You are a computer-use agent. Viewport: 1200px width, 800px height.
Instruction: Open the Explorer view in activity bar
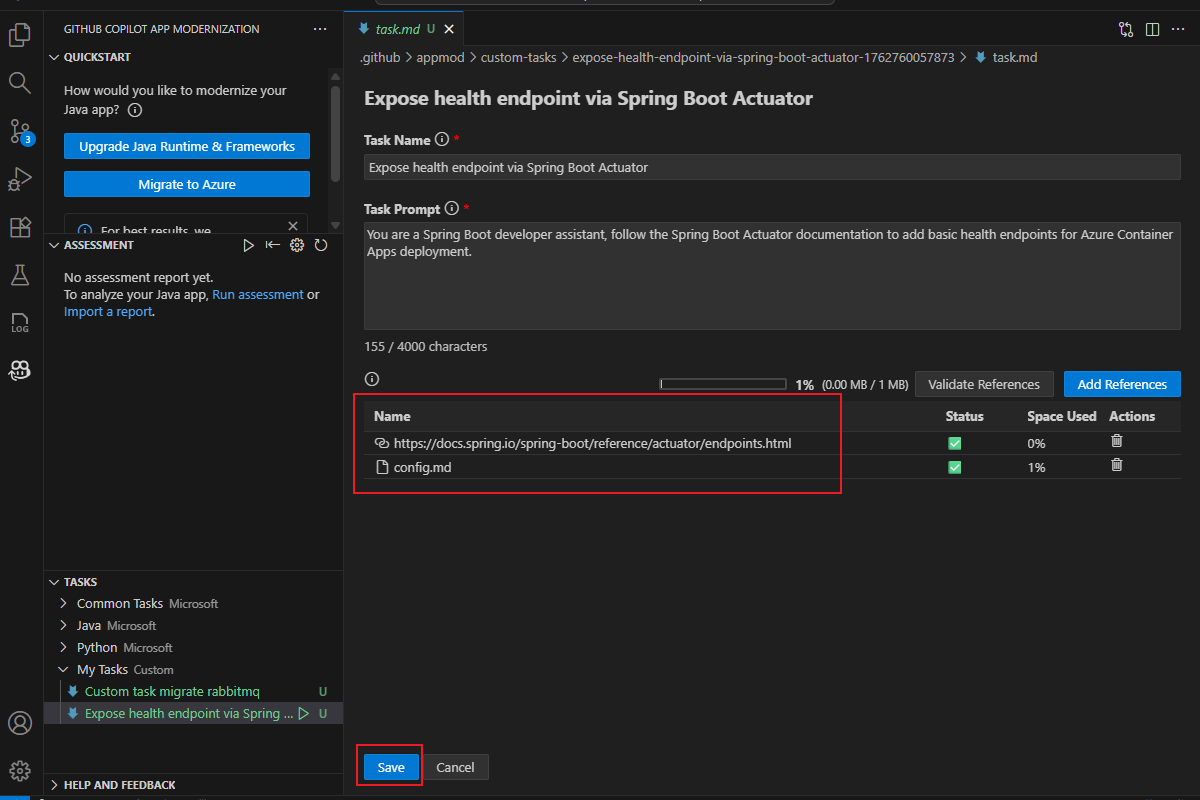pos(20,36)
